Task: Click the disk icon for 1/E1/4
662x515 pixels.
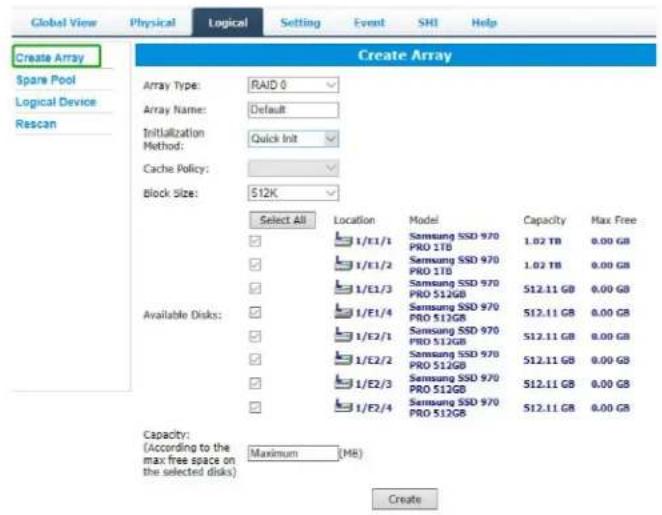Action: (343, 311)
